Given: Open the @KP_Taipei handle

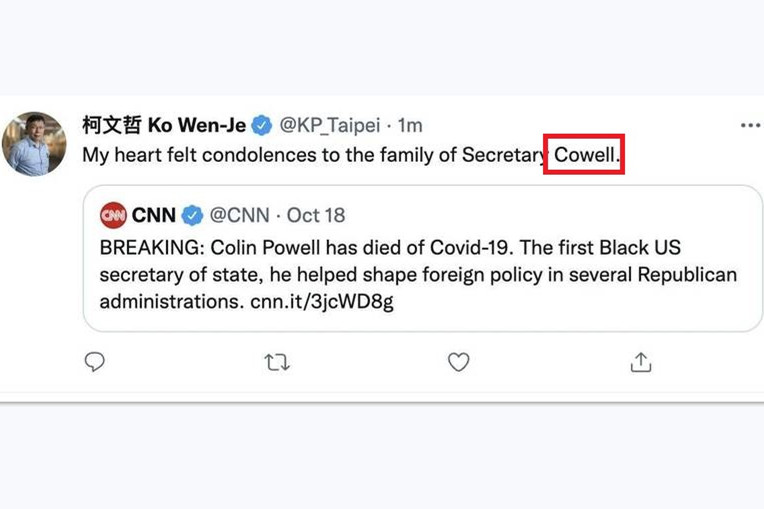Looking at the screenshot, I should pos(329,126).
